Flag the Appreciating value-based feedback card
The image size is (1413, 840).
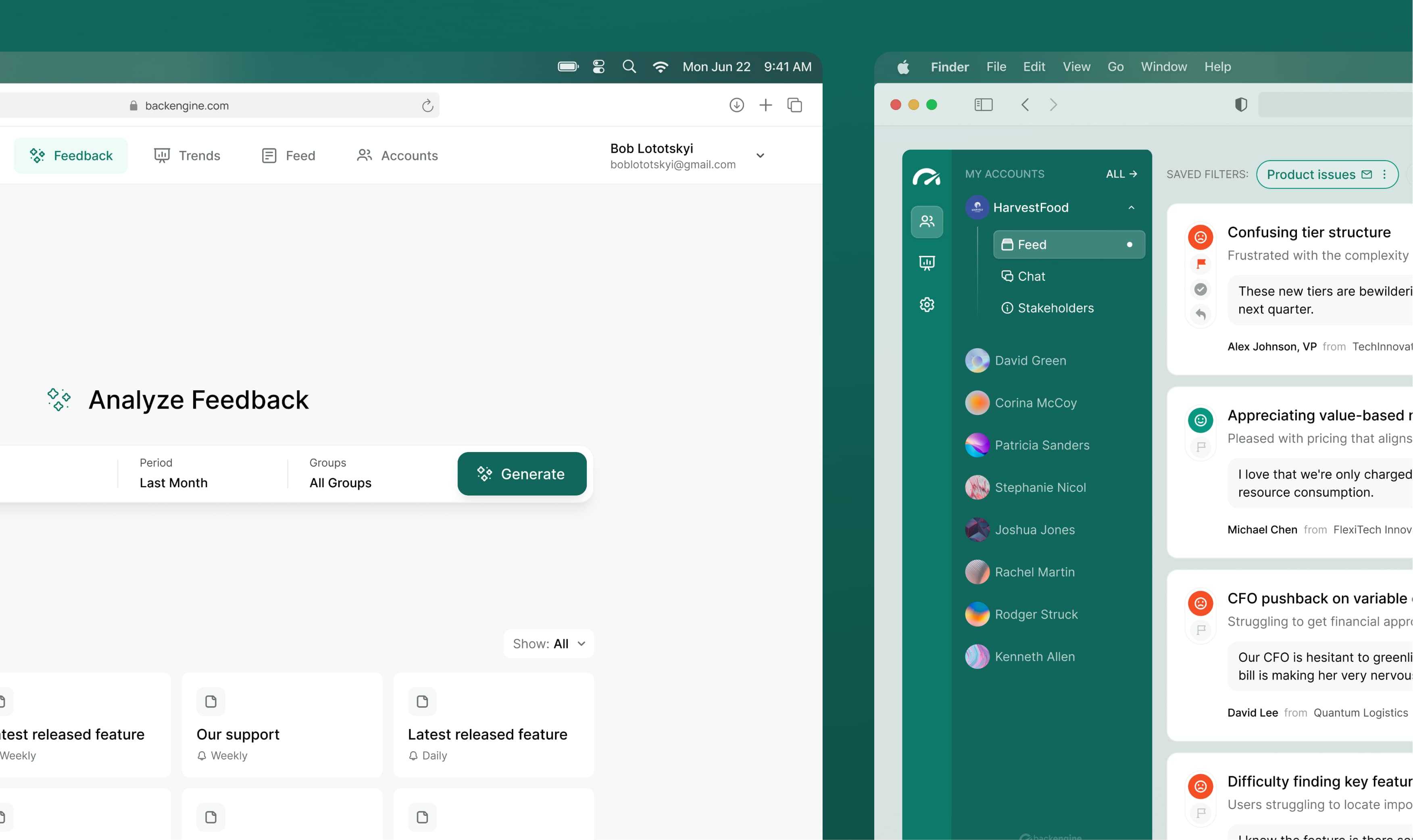coord(1201,446)
